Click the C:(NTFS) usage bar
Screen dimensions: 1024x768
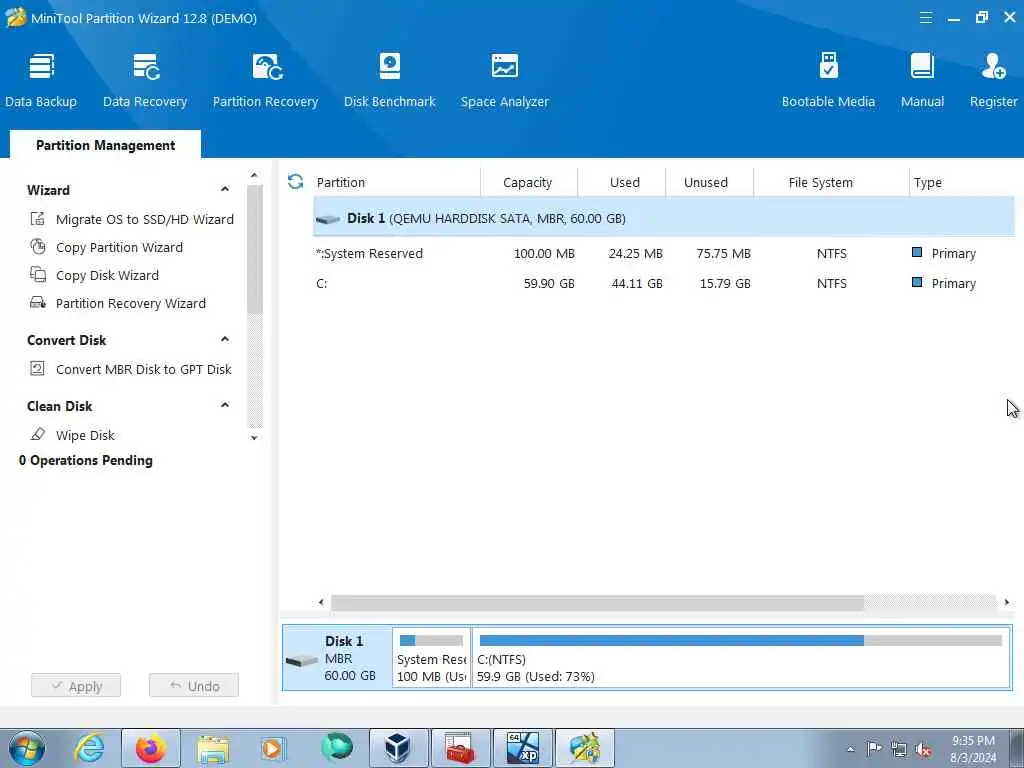pyautogui.click(x=741, y=641)
